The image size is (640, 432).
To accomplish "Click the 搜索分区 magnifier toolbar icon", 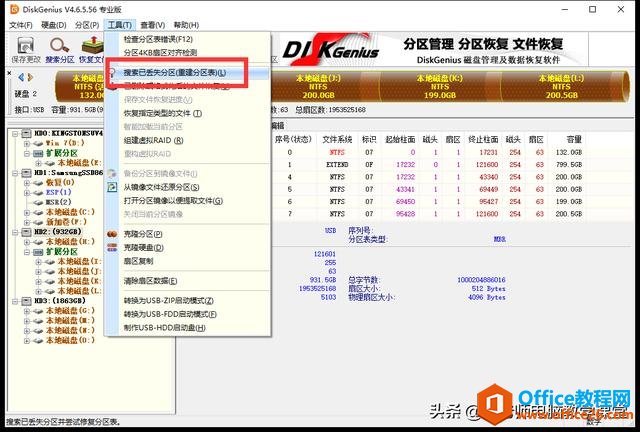I will click(x=60, y=46).
